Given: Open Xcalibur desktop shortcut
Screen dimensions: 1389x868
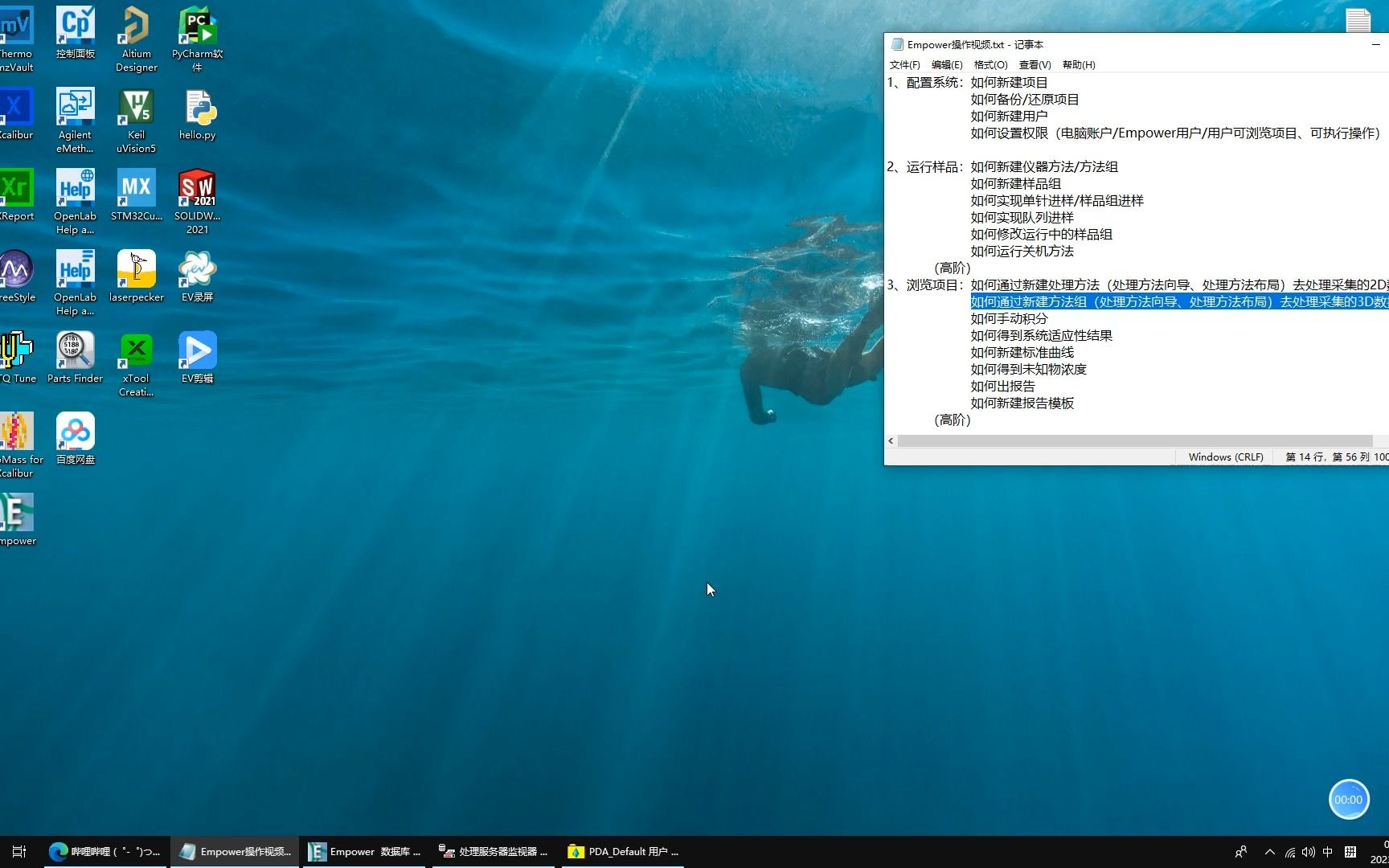Looking at the screenshot, I should pyautogui.click(x=16, y=113).
